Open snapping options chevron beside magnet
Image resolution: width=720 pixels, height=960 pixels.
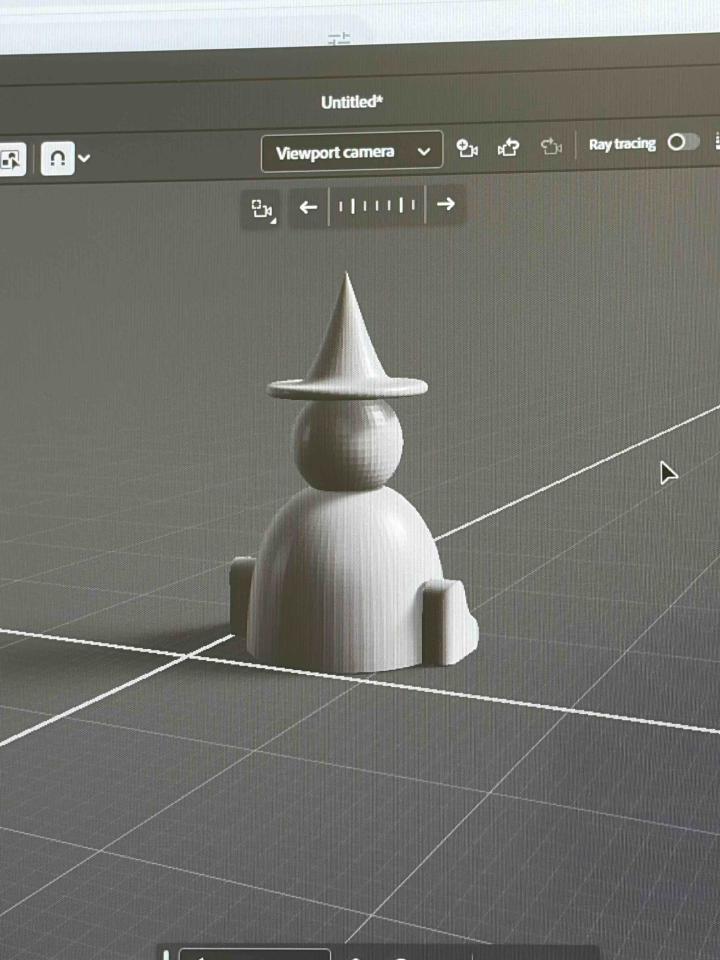(x=84, y=158)
